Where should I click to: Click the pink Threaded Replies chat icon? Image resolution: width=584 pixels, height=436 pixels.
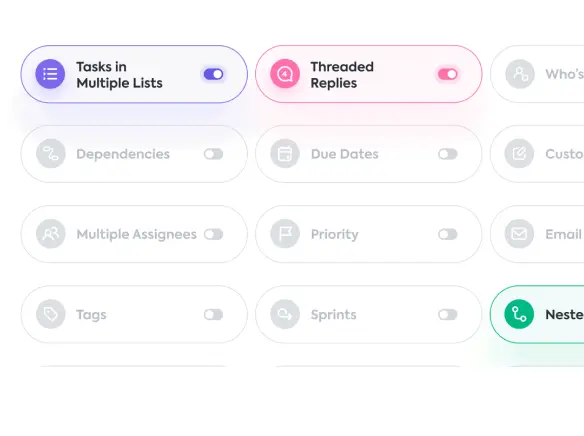pos(285,74)
